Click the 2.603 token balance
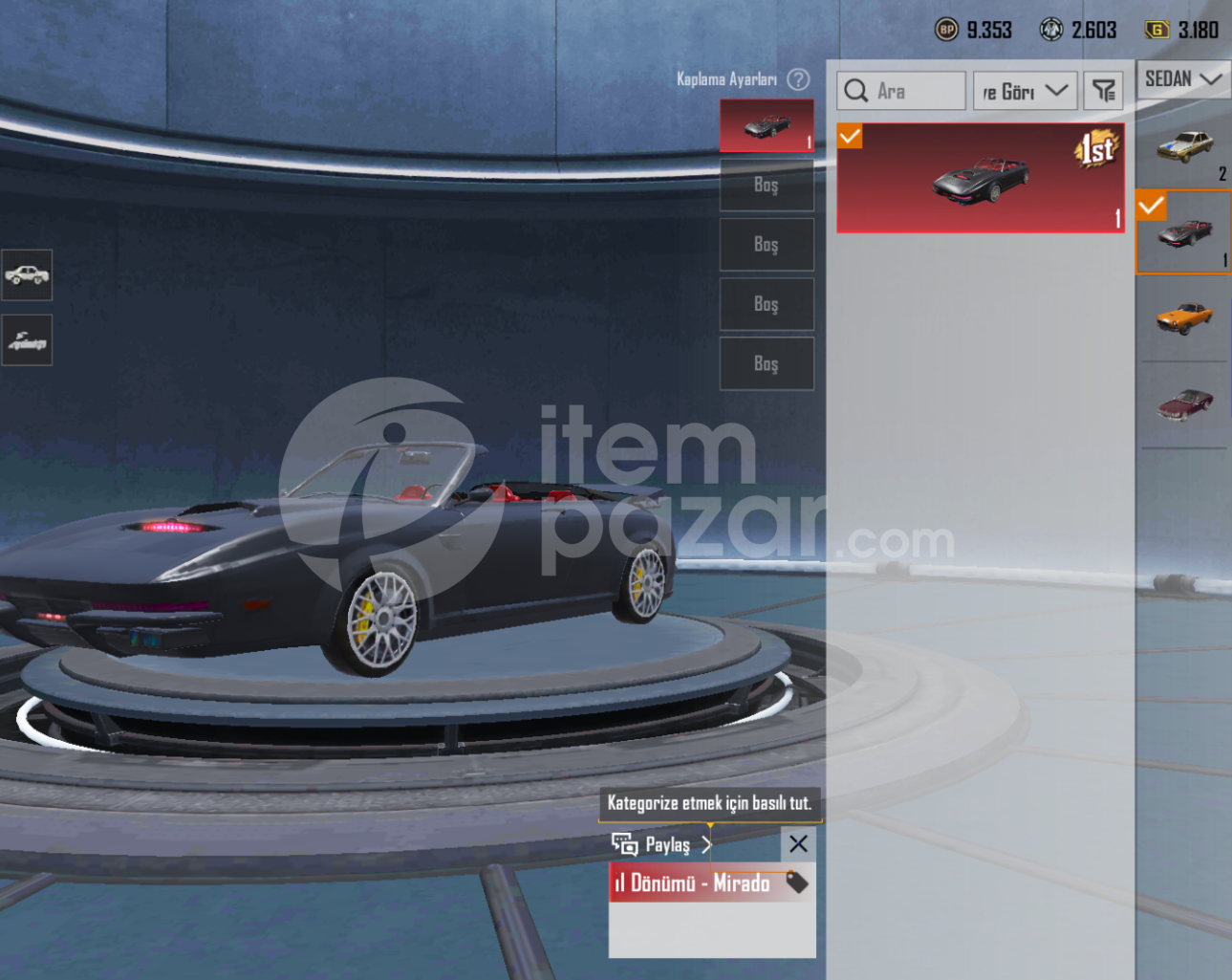The width and height of the screenshot is (1232, 980). [x=1094, y=30]
